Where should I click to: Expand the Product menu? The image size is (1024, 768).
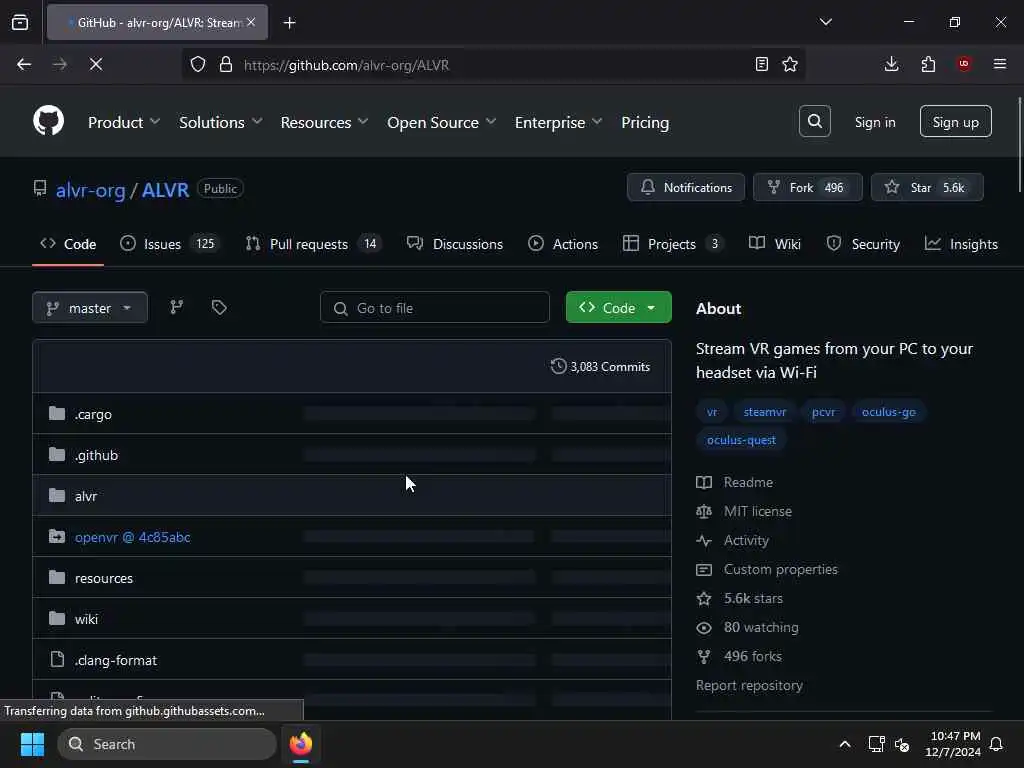[123, 122]
